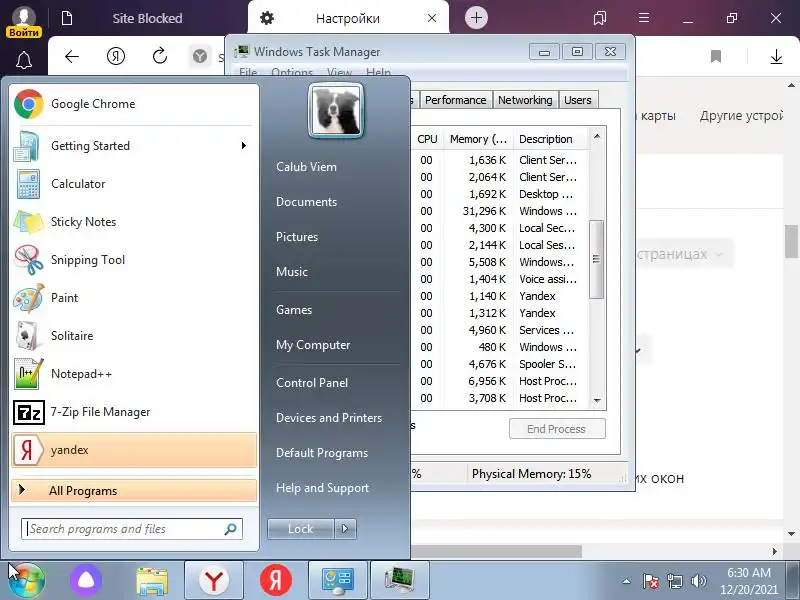Open File Explorer from the taskbar
The image size is (800, 600).
pos(152,581)
